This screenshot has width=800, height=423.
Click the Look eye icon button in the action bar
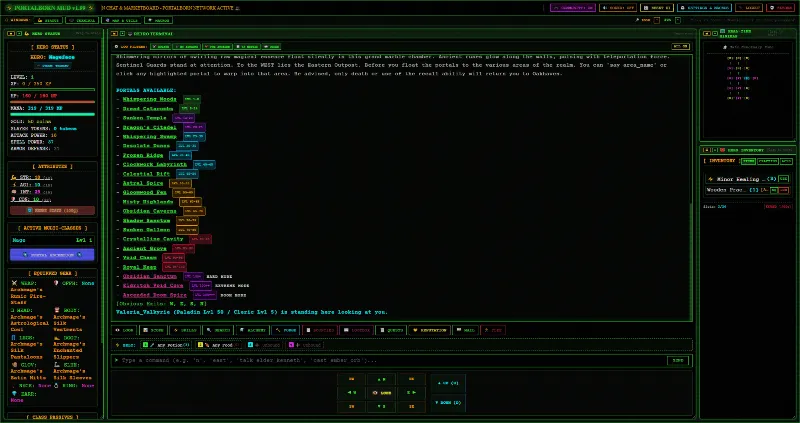tap(124, 330)
